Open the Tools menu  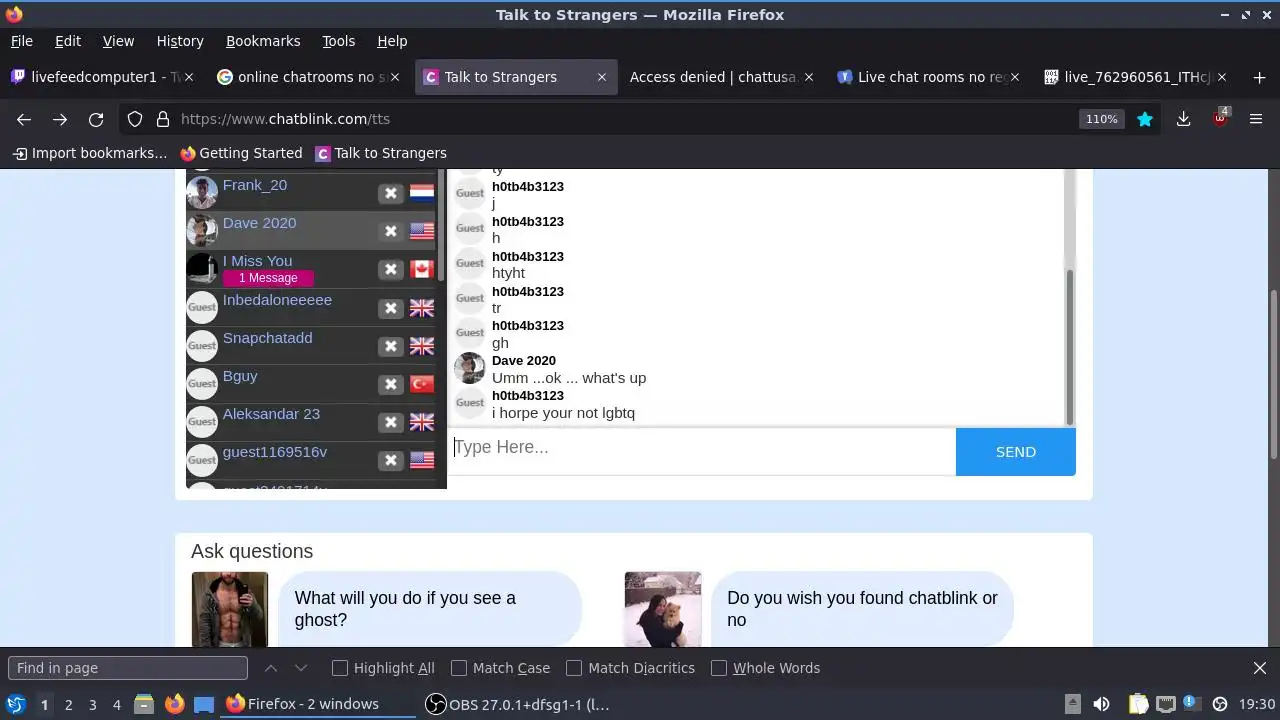pyautogui.click(x=339, y=41)
